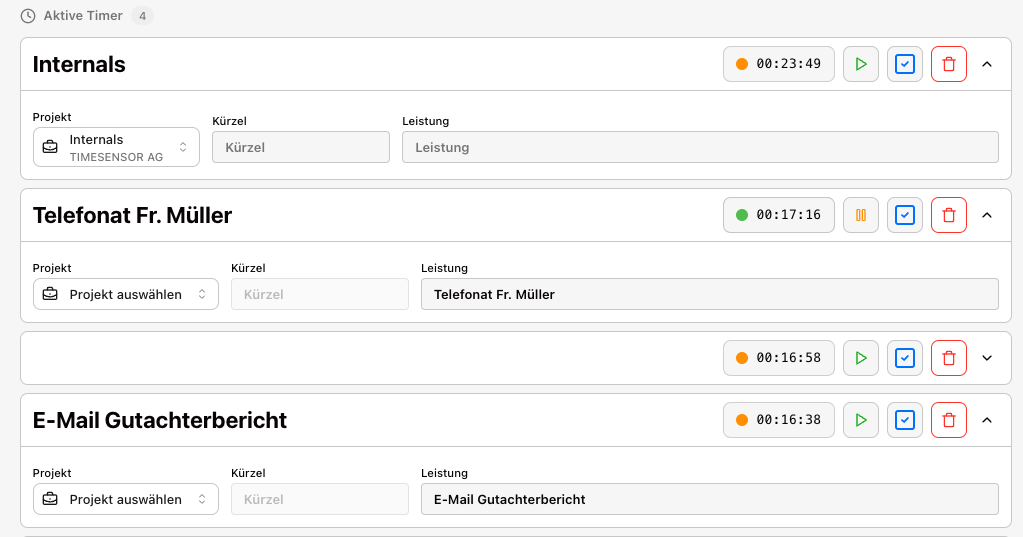Start the Internals timer with play icon
Screen dimensions: 1023x537
click(x=860, y=64)
